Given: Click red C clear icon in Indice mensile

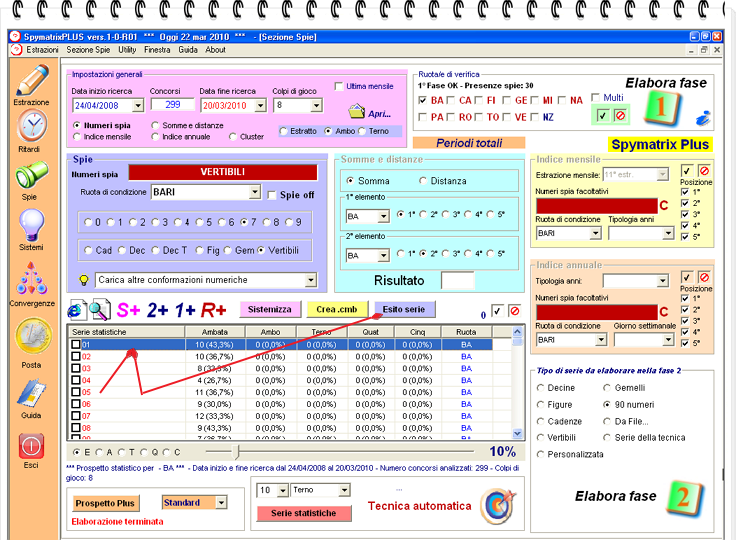Looking at the screenshot, I should 663,206.
